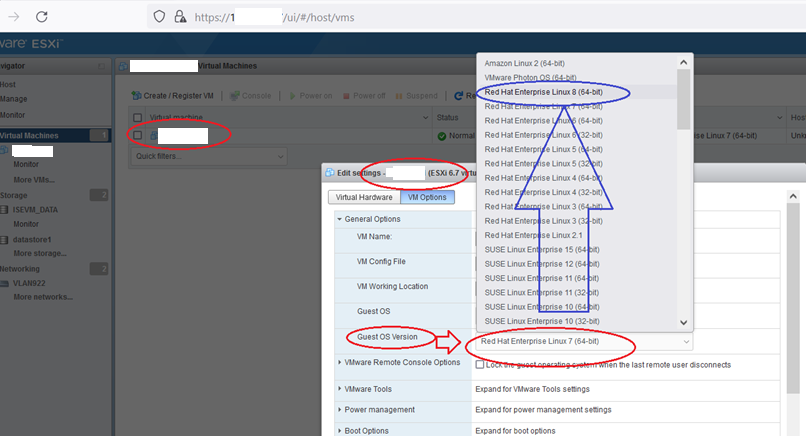The height and width of the screenshot is (436, 806).
Task: Click the Normal status check icon
Action: 442,136
